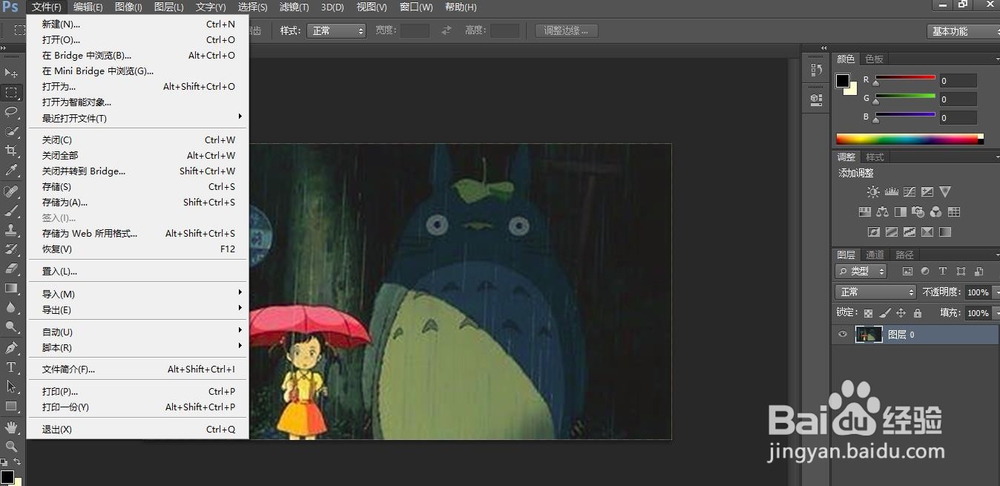The width and height of the screenshot is (1000, 486).
Task: Click the 调整边缘 button
Action: [567, 31]
